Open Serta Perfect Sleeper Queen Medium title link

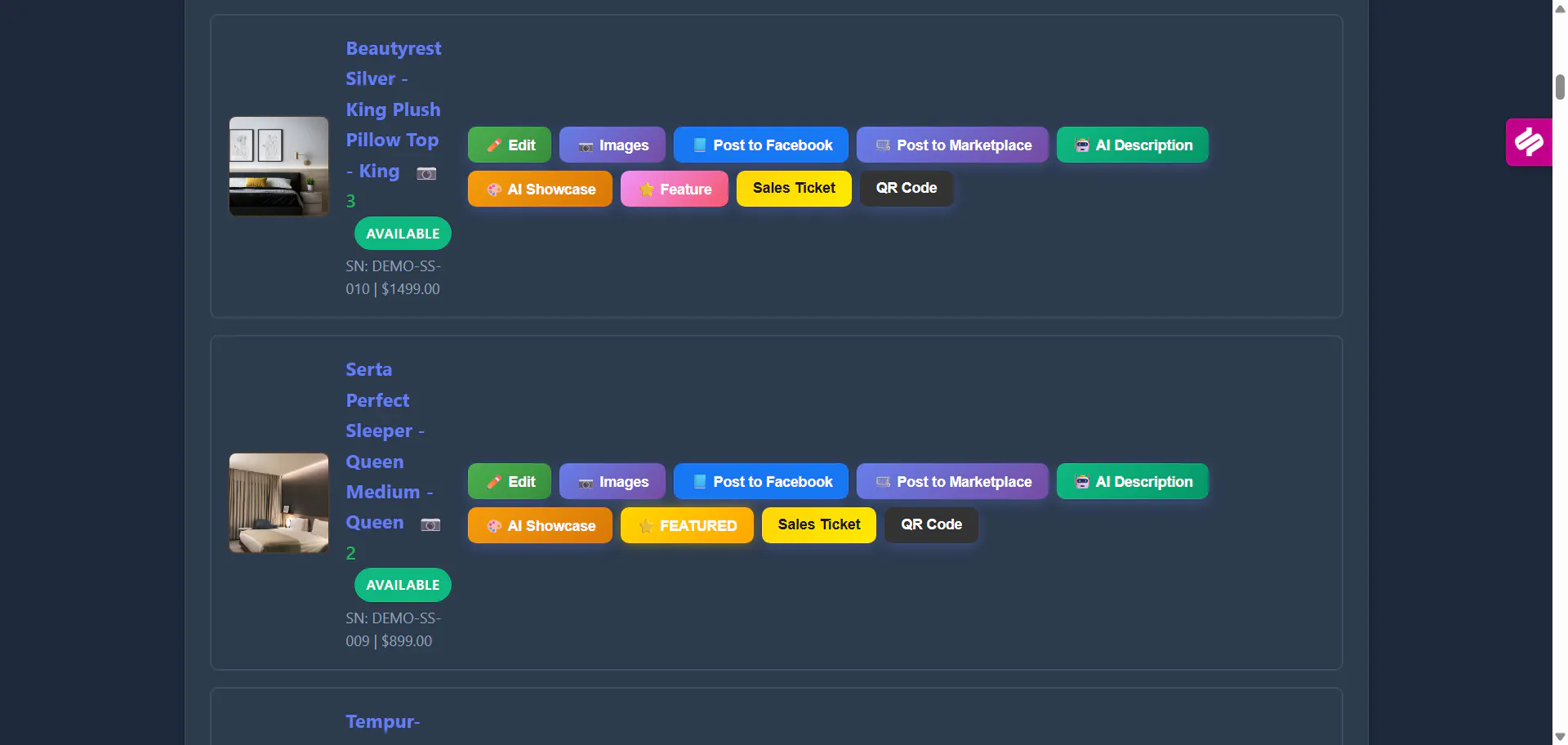tap(389, 446)
